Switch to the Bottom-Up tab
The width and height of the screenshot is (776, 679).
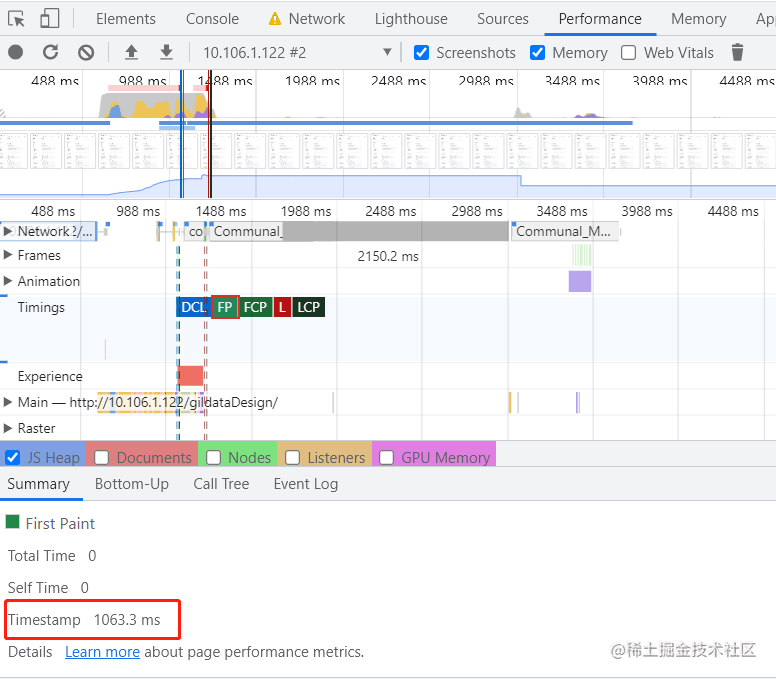pyautogui.click(x=132, y=484)
